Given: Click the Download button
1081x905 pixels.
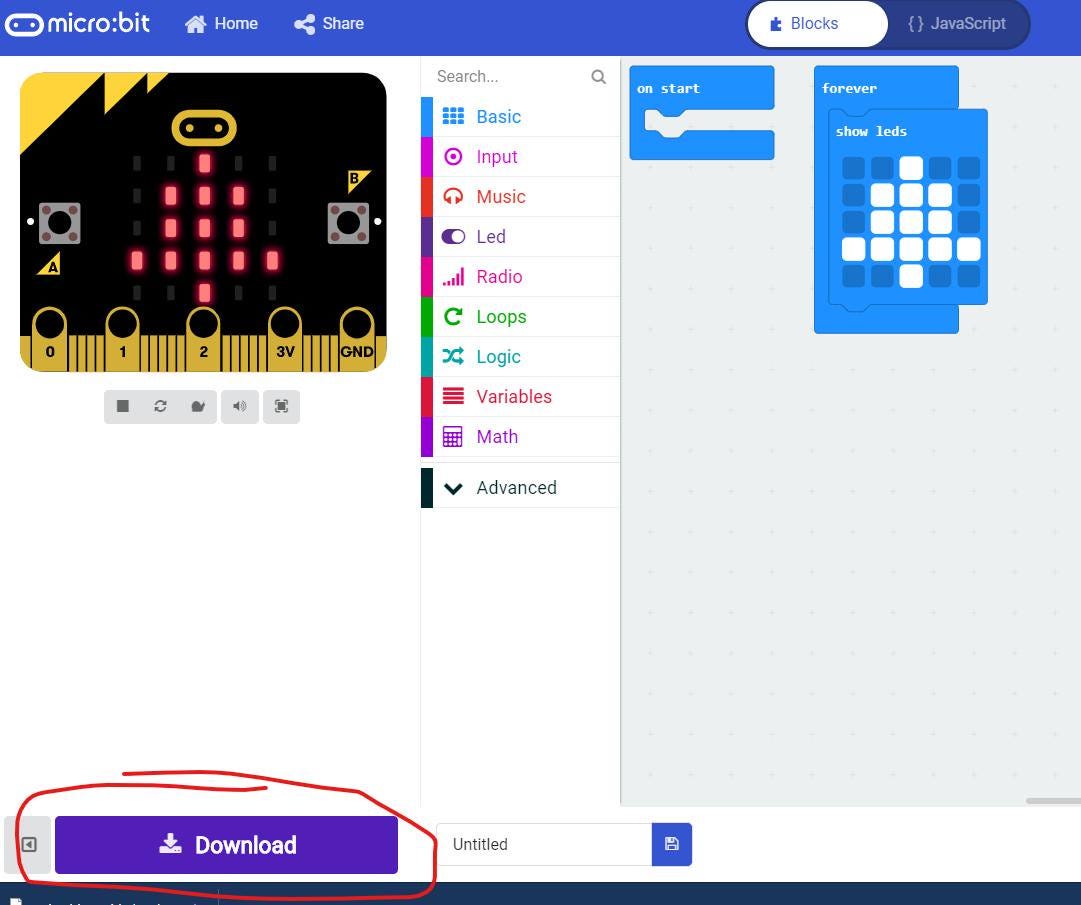Looking at the screenshot, I should [x=227, y=845].
